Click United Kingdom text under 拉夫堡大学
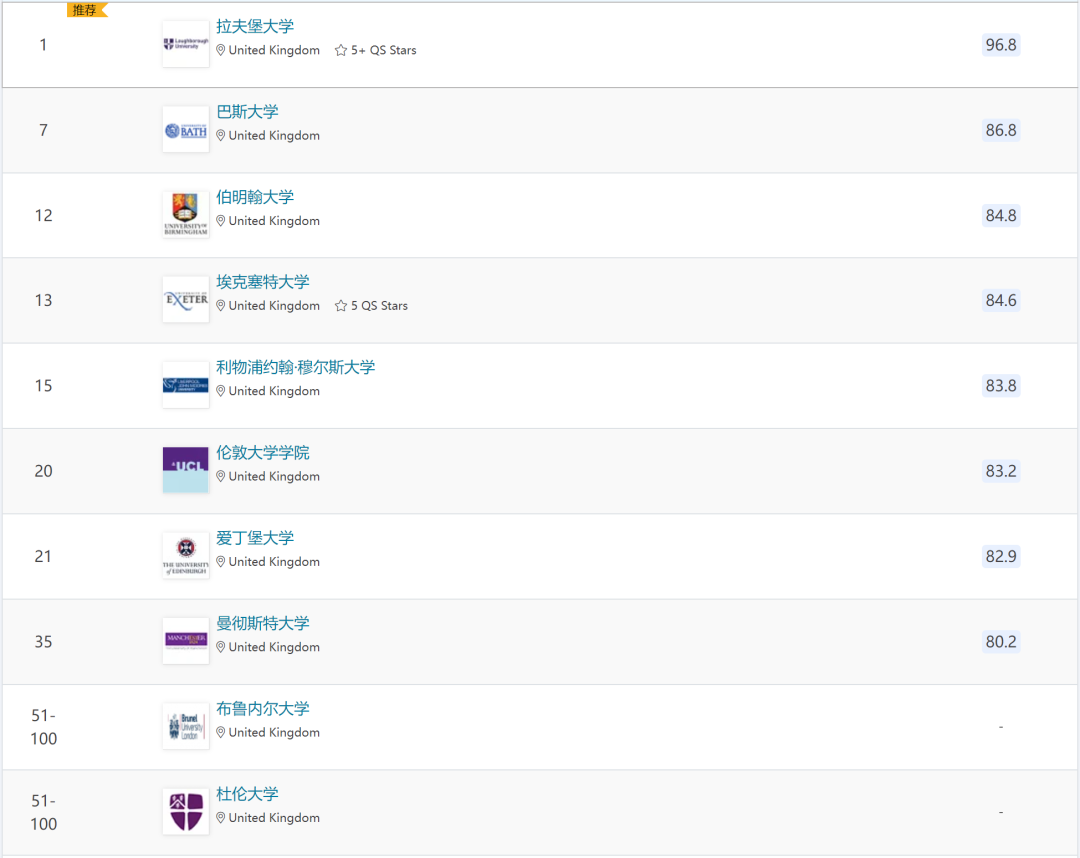Screen dimensions: 1080x858 (x=274, y=50)
